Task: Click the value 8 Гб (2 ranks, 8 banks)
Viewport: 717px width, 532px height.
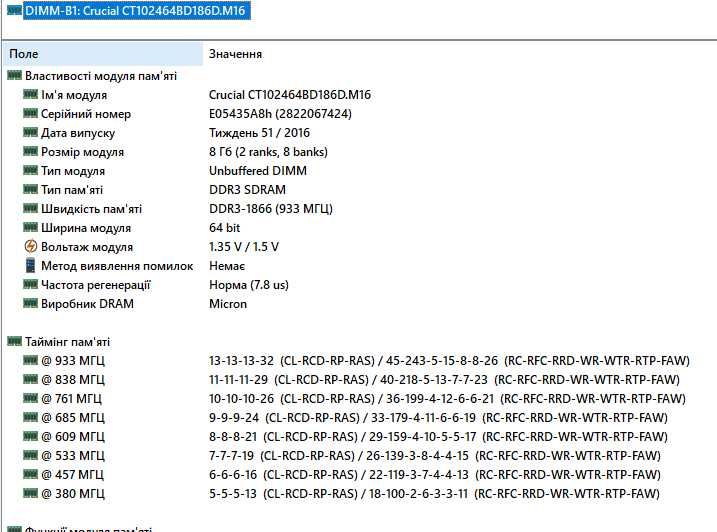Action: click(x=268, y=152)
